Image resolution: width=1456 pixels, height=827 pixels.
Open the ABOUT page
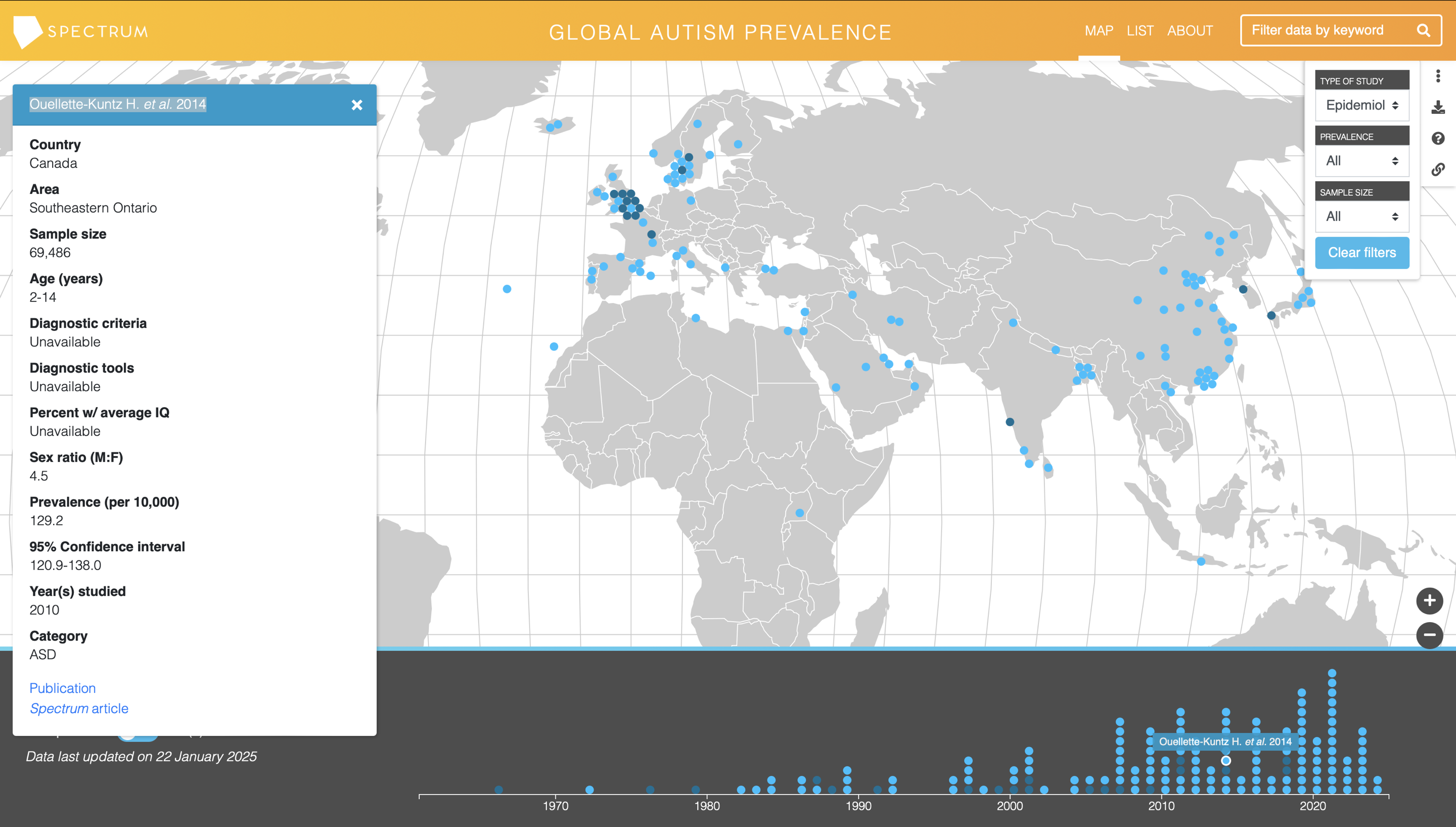(x=1190, y=31)
